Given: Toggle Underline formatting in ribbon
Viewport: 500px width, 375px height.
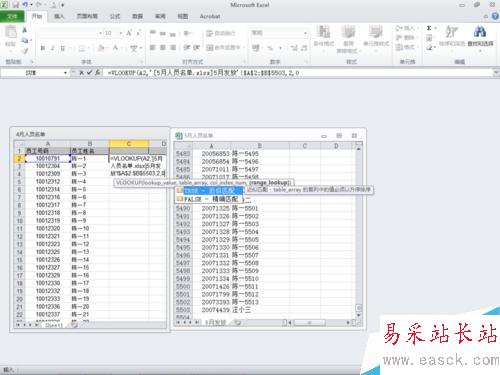Looking at the screenshot, I should point(62,48).
